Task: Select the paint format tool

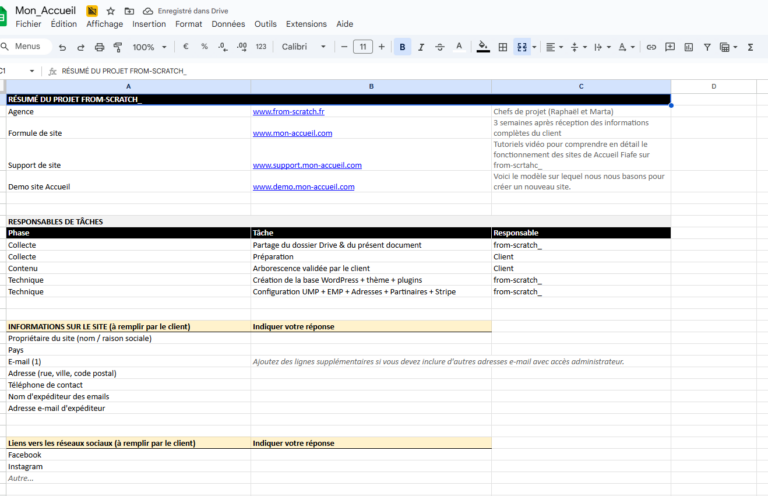Action: pos(118,47)
